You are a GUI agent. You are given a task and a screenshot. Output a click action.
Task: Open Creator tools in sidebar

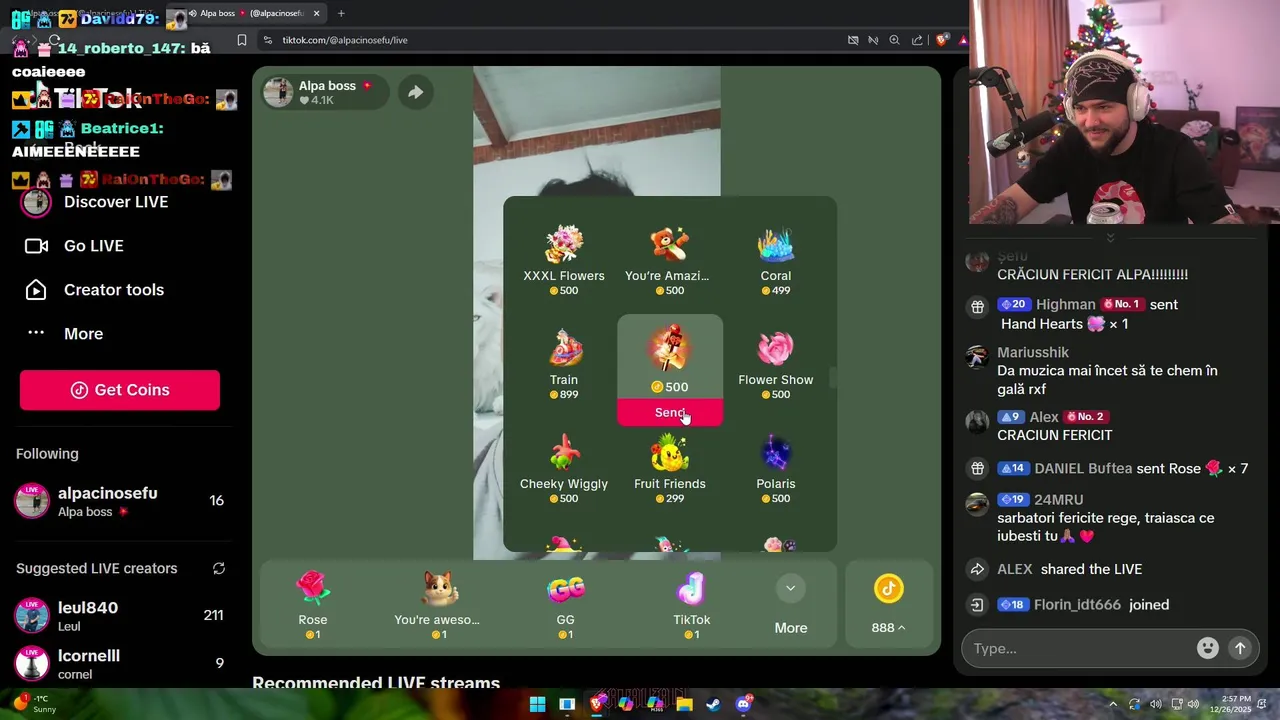coord(114,290)
